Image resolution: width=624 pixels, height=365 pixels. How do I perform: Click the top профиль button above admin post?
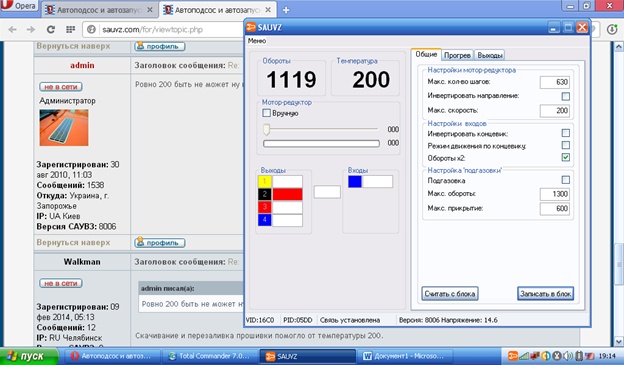160,46
